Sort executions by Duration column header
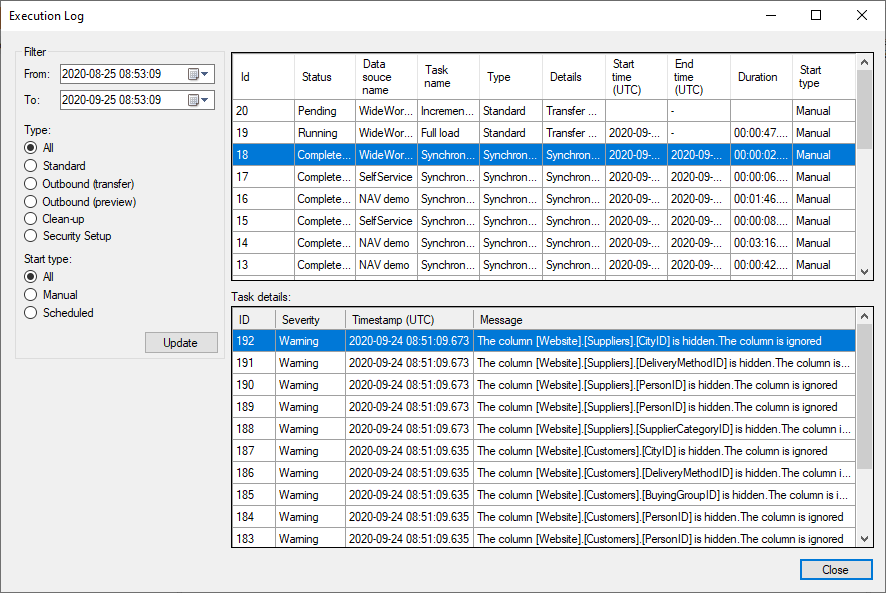This screenshot has height=593, width=886. [757, 77]
